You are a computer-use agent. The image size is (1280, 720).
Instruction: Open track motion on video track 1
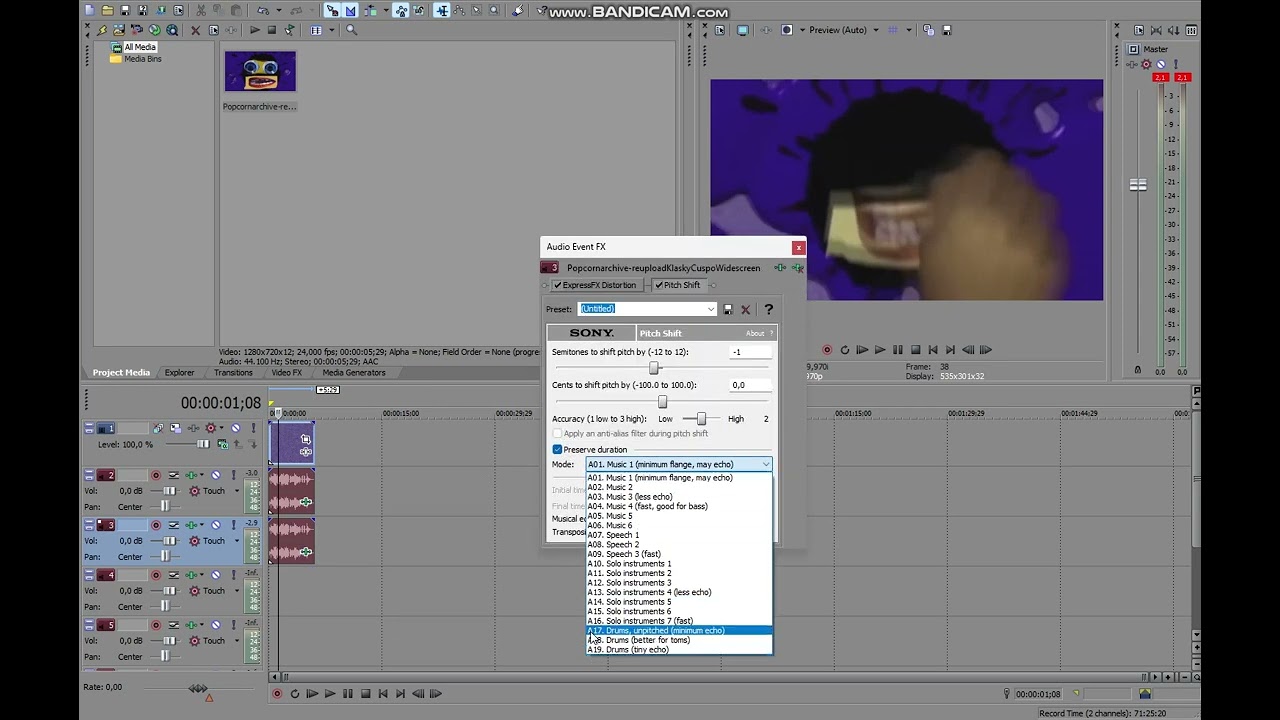tap(175, 428)
